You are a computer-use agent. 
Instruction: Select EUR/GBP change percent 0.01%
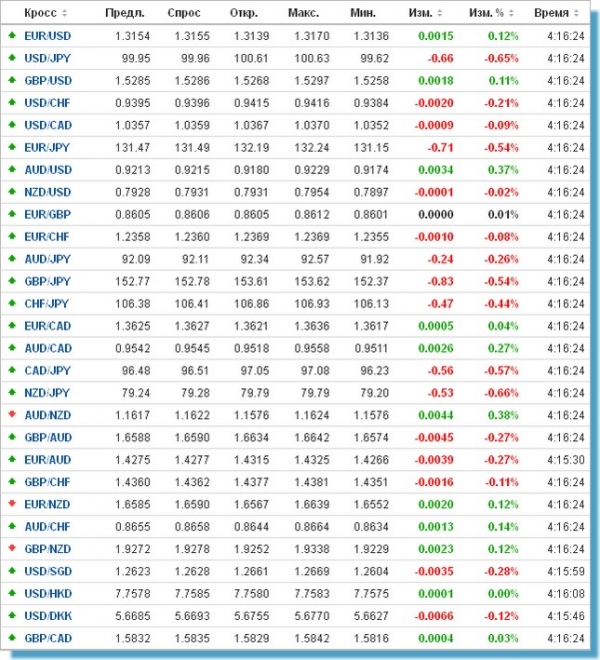(503, 214)
